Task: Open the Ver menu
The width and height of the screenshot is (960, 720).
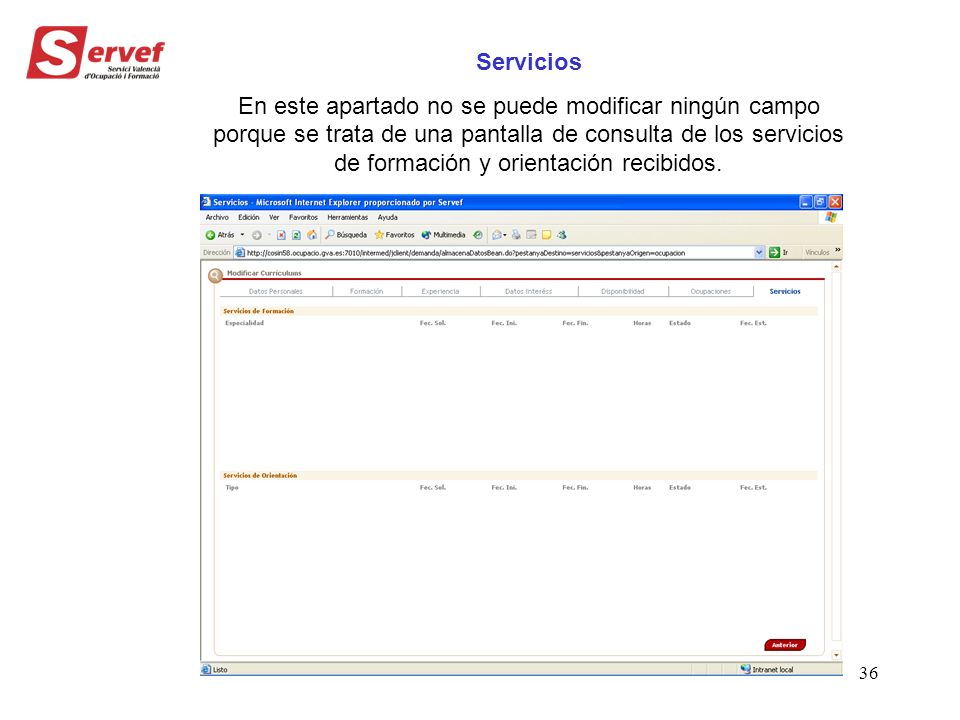Action: 274,217
